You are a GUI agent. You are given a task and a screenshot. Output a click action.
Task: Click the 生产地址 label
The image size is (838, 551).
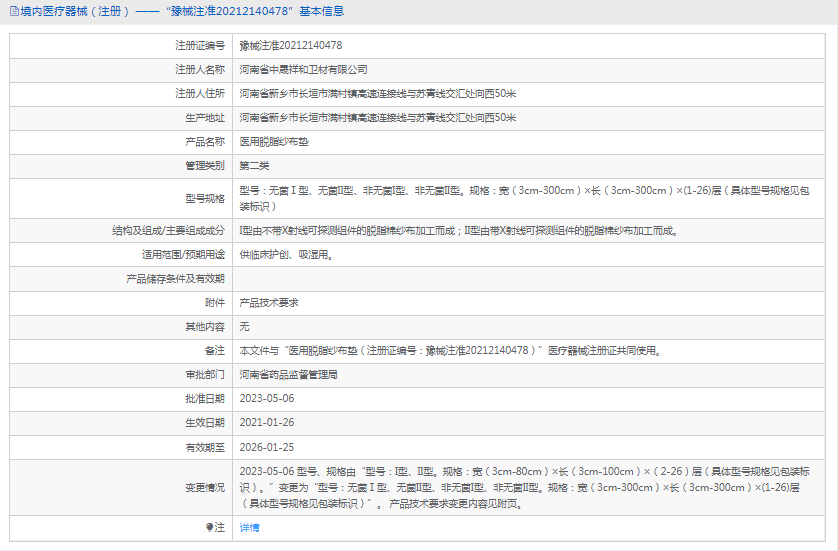pos(205,118)
